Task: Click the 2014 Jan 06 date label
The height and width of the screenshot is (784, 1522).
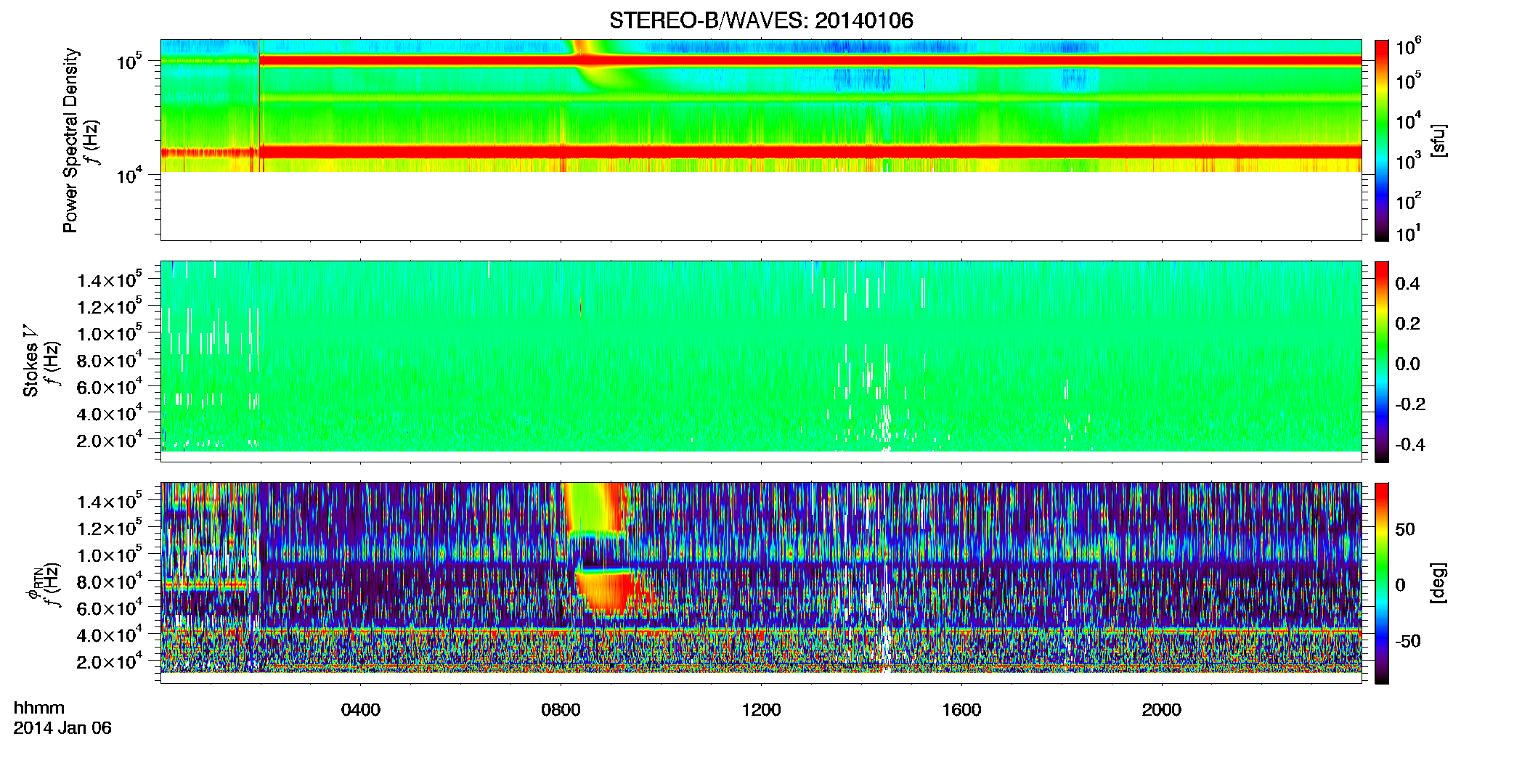Action: [x=62, y=728]
